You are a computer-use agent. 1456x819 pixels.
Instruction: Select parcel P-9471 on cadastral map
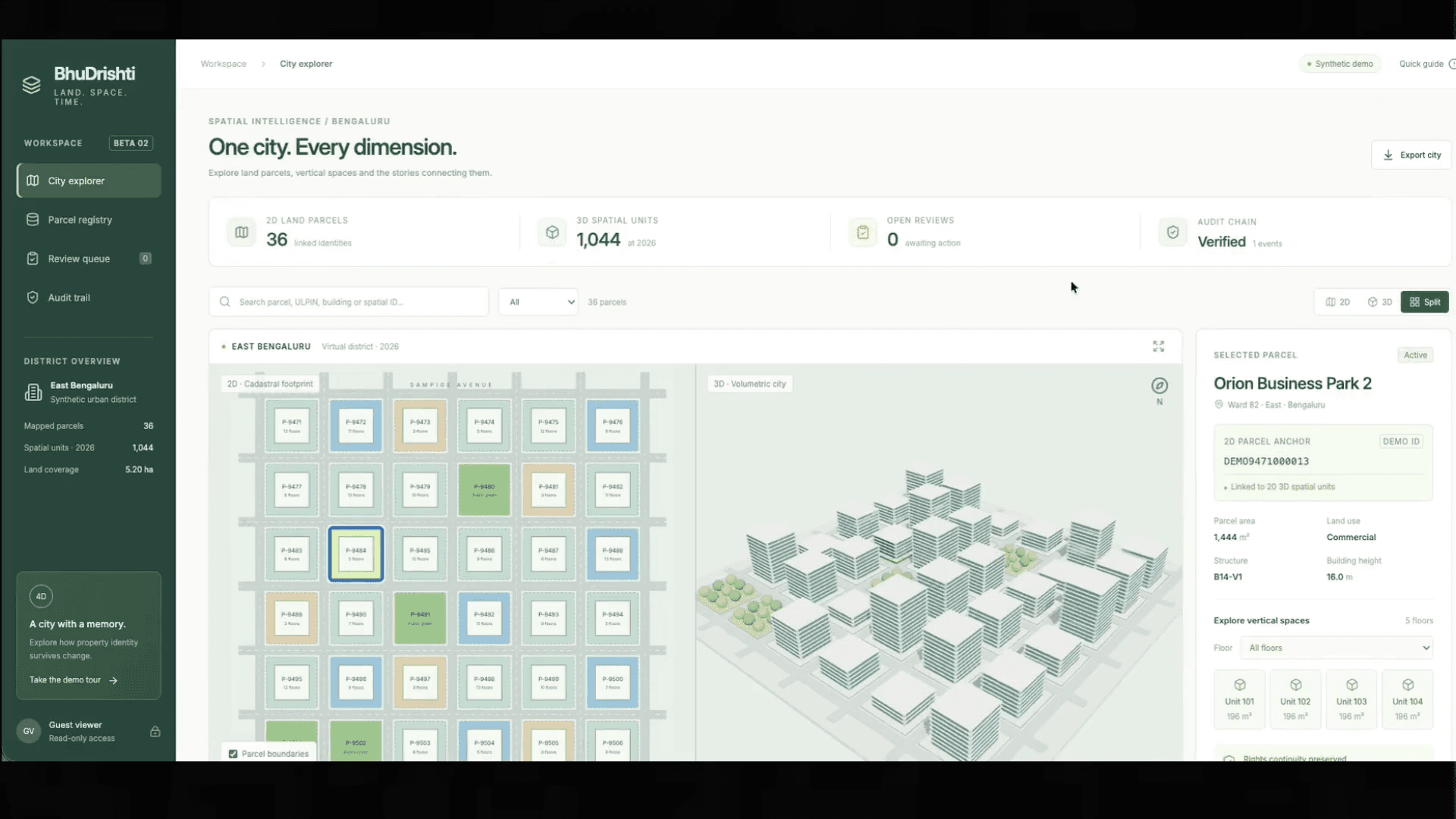tap(292, 425)
